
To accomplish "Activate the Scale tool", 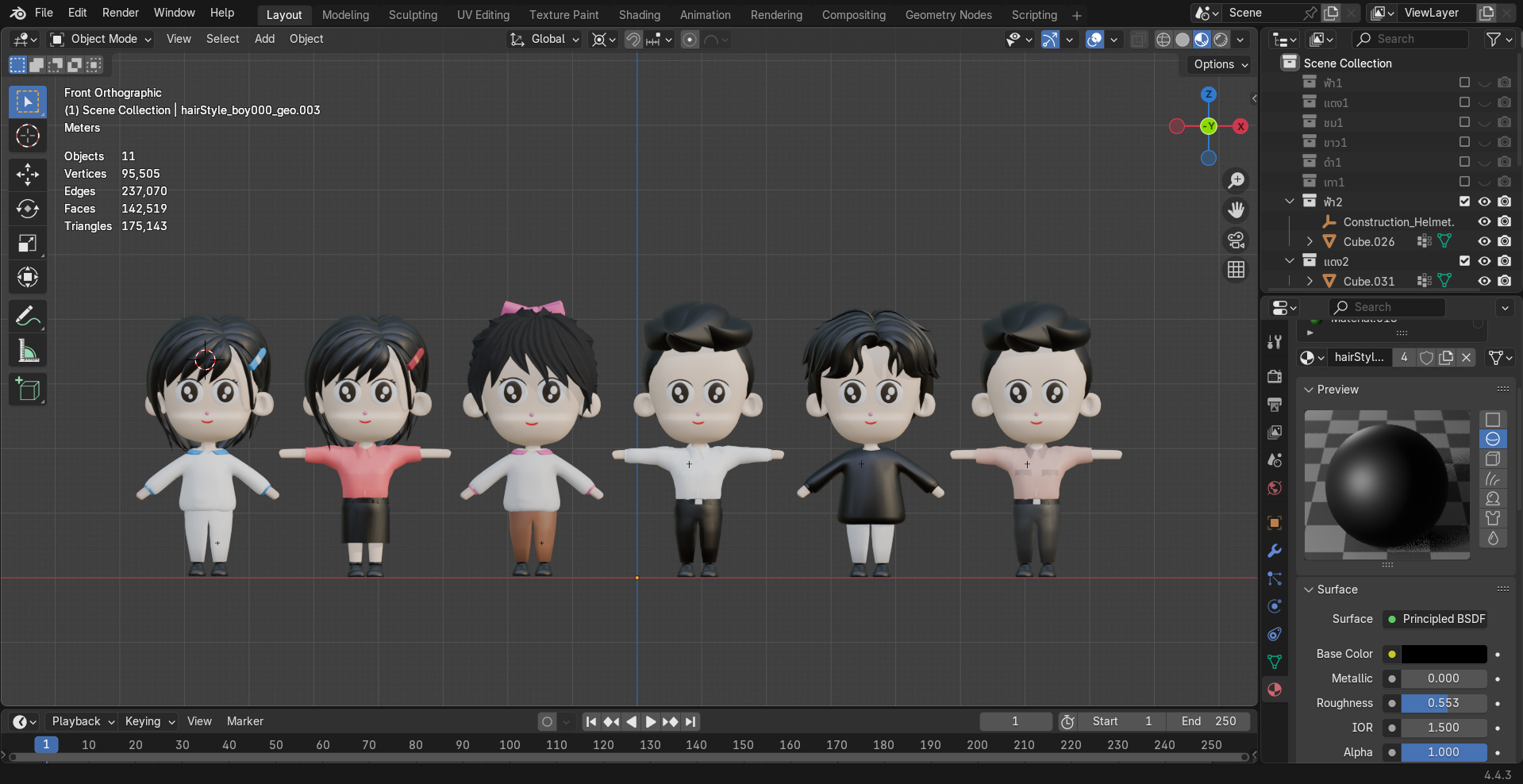I will pos(28,243).
